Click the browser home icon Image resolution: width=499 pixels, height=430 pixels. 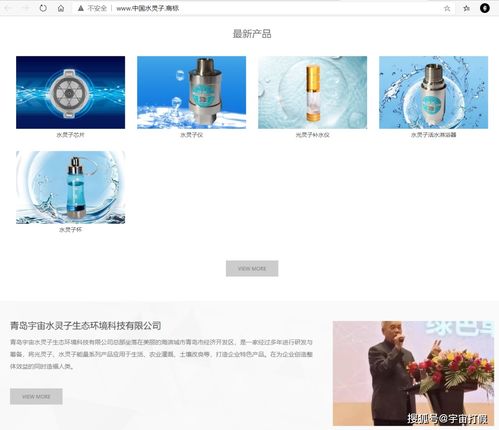coord(61,8)
